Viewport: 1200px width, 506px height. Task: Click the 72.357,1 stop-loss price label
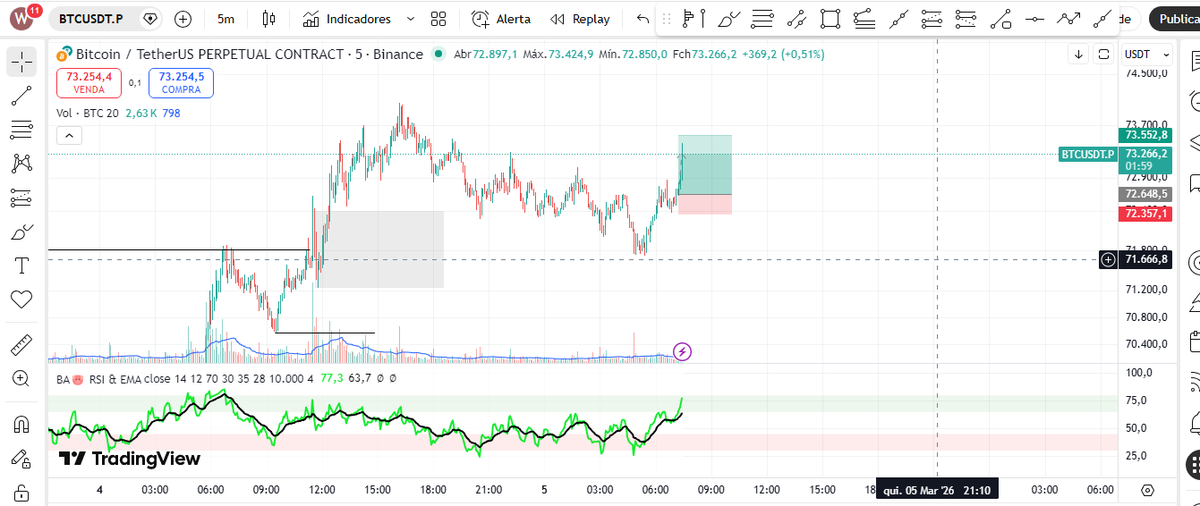[1146, 213]
